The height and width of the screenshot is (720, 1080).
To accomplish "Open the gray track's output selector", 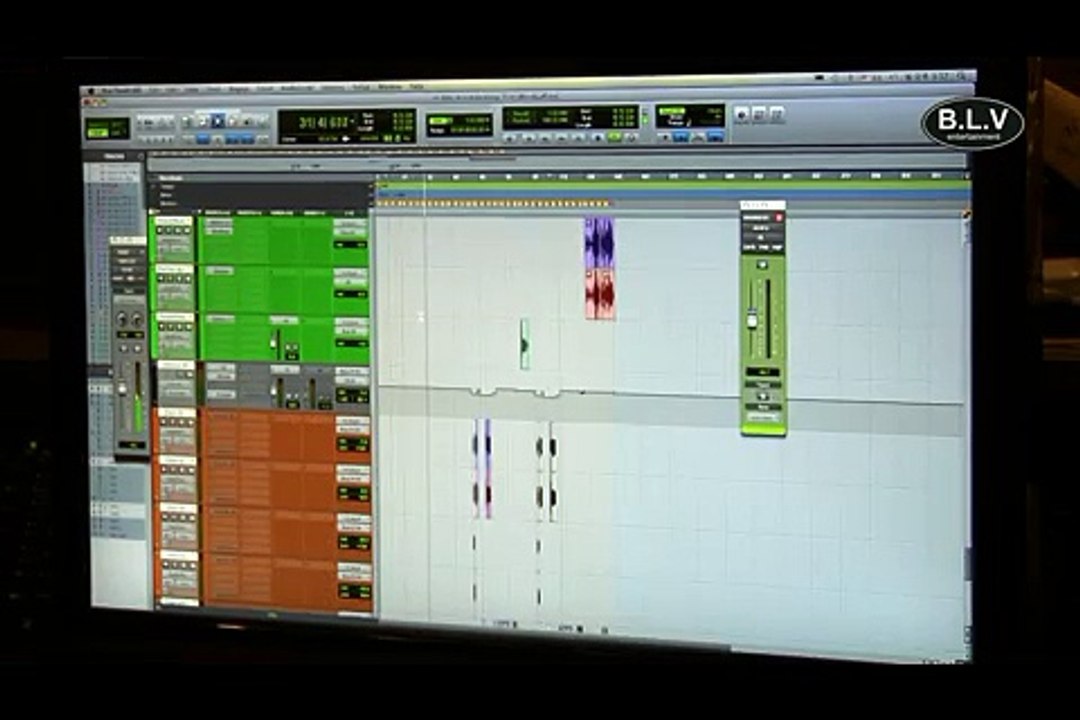I will (x=352, y=381).
